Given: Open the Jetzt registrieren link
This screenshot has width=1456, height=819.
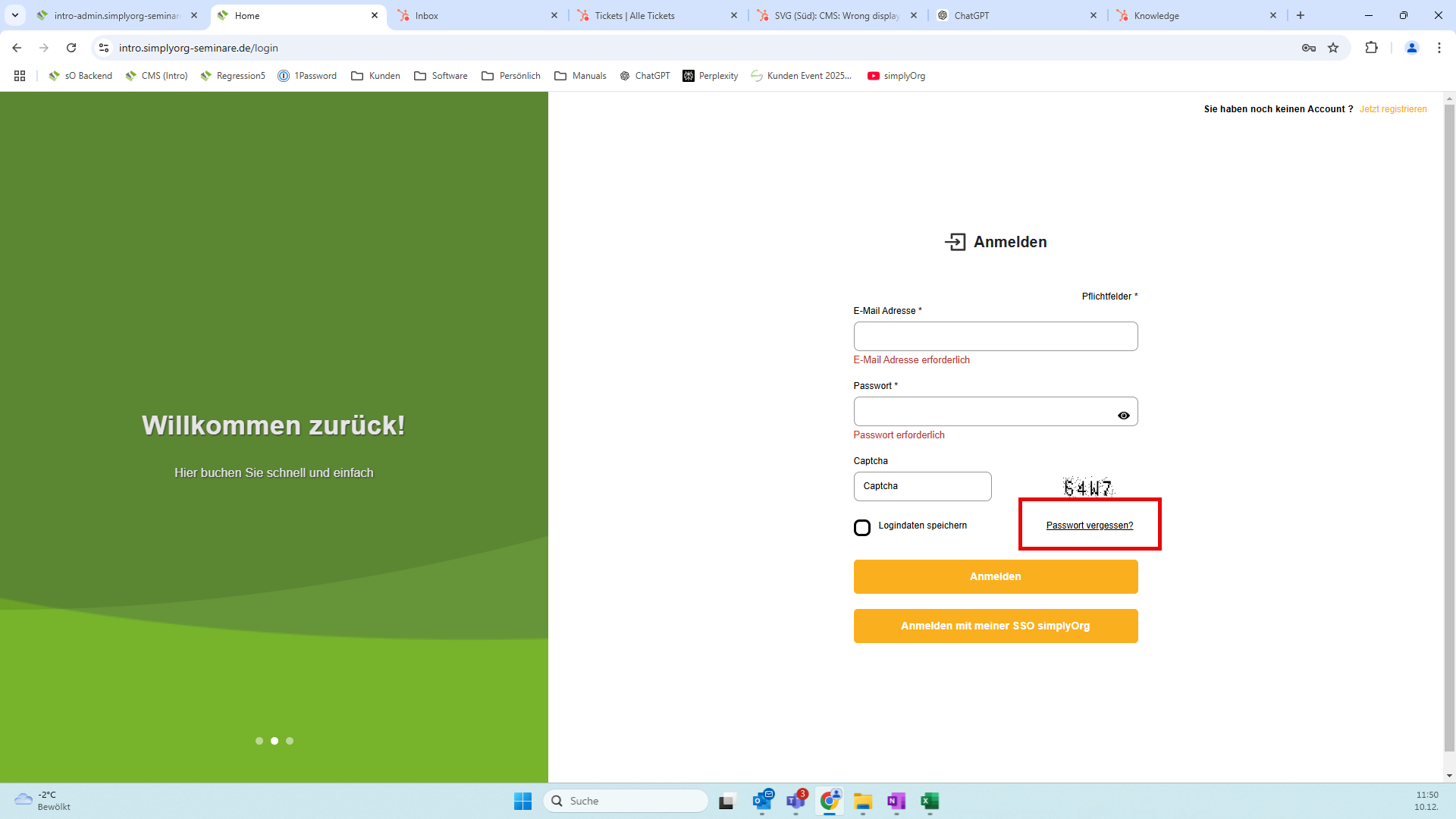Looking at the screenshot, I should tap(1392, 109).
